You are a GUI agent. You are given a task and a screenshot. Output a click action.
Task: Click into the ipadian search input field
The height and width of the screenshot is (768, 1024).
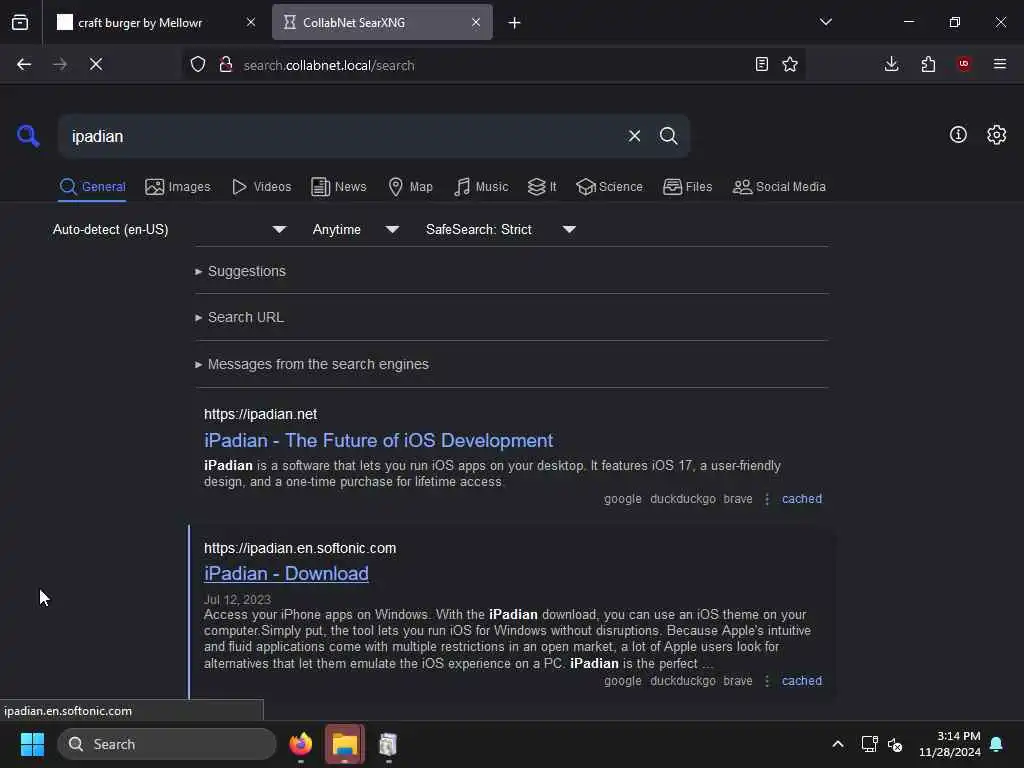click(x=340, y=136)
